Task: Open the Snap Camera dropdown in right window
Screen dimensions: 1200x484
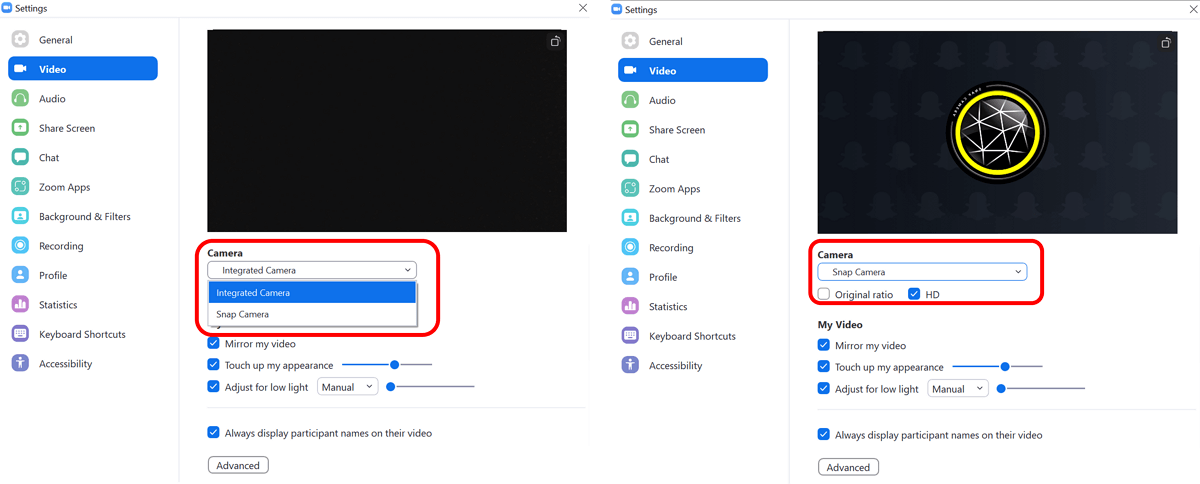Action: click(x=922, y=272)
